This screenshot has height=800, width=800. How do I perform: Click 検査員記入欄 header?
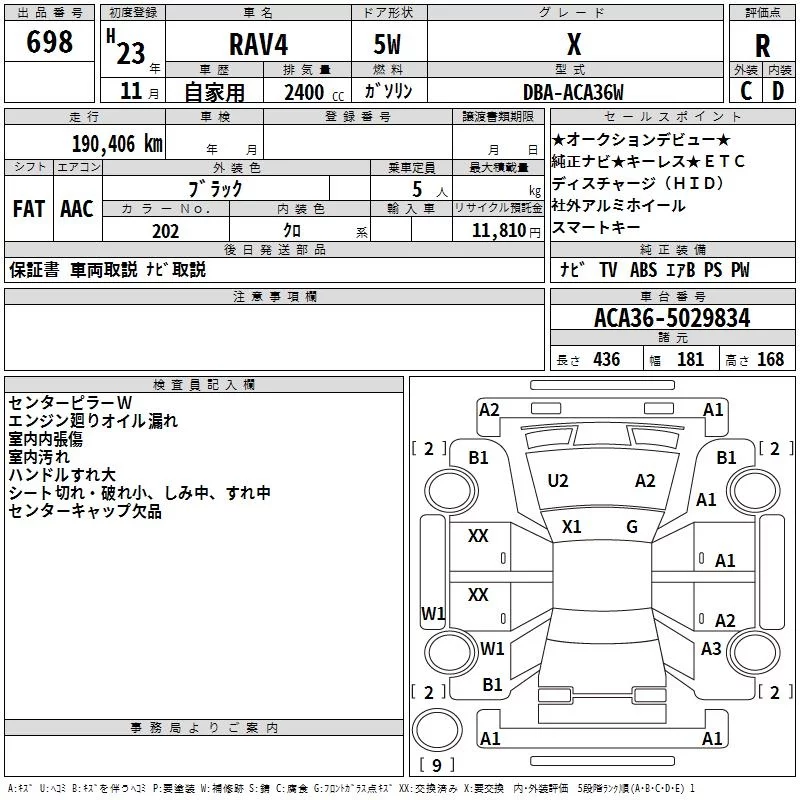204,385
